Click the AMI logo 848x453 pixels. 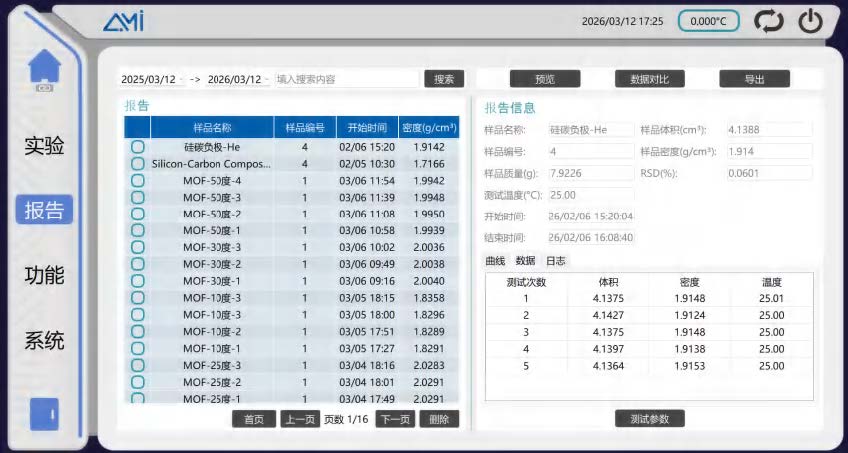tap(123, 22)
